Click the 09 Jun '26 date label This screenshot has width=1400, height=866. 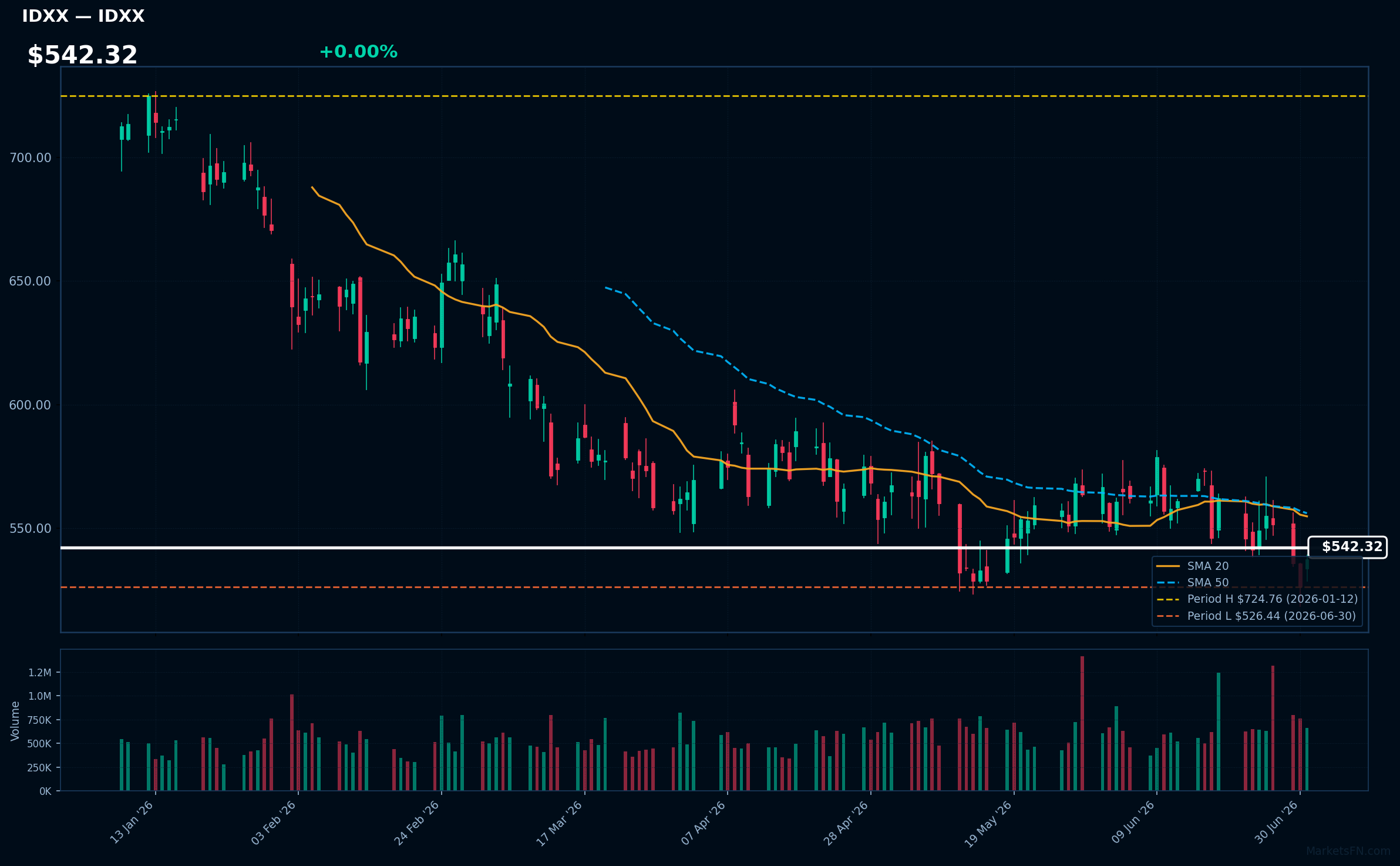point(1133,822)
